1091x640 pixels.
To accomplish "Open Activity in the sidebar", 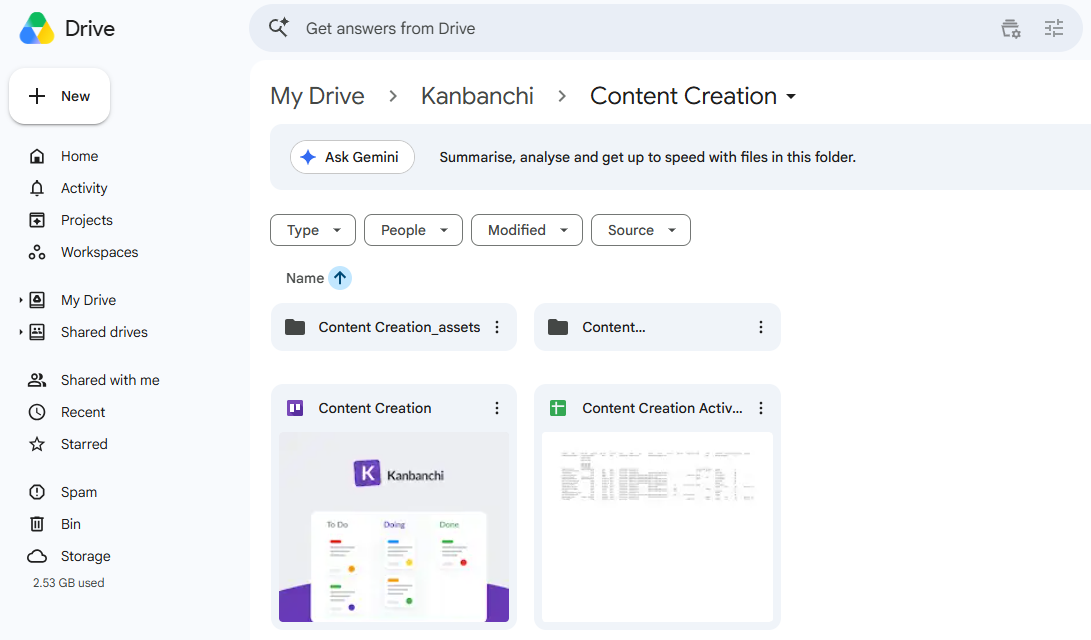I will (x=84, y=188).
